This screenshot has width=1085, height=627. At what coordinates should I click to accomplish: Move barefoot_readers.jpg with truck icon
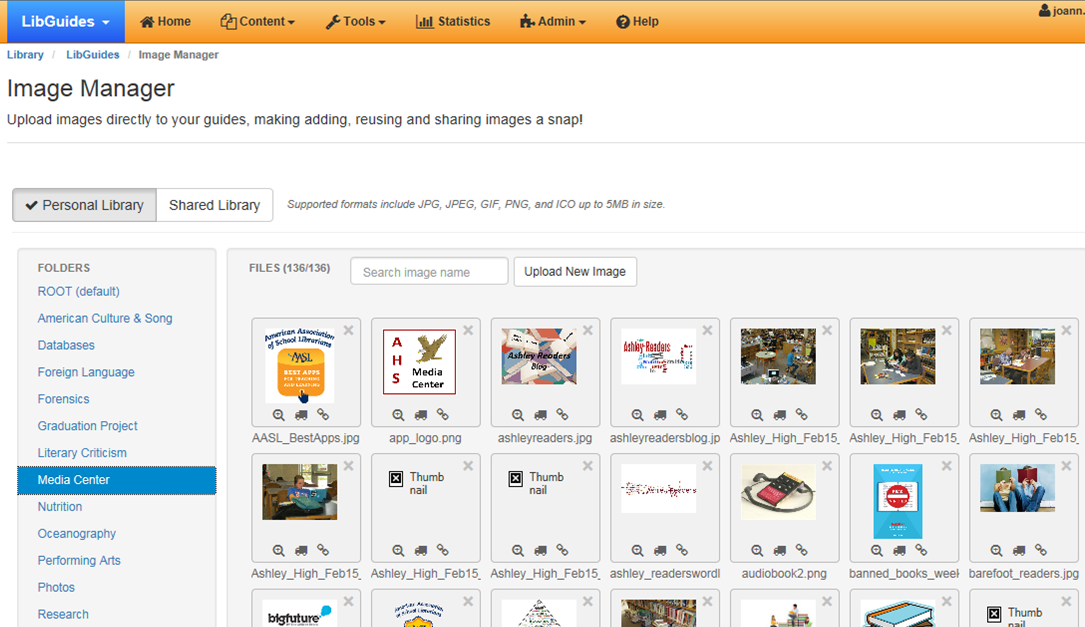coord(1019,551)
